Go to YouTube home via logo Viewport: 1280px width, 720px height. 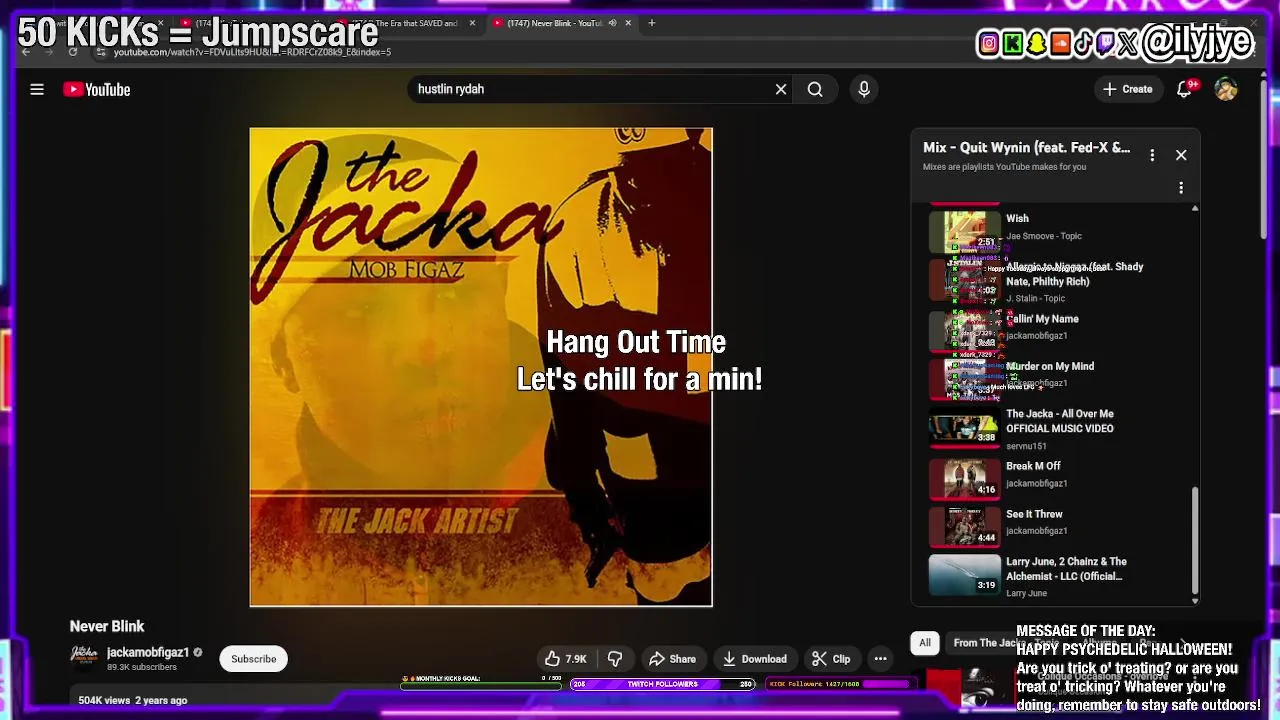point(97,89)
